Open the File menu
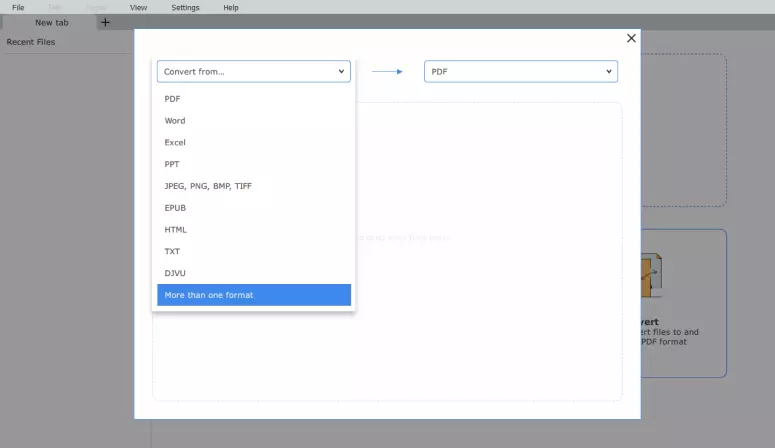Viewport: 775px width, 448px height. coord(18,7)
